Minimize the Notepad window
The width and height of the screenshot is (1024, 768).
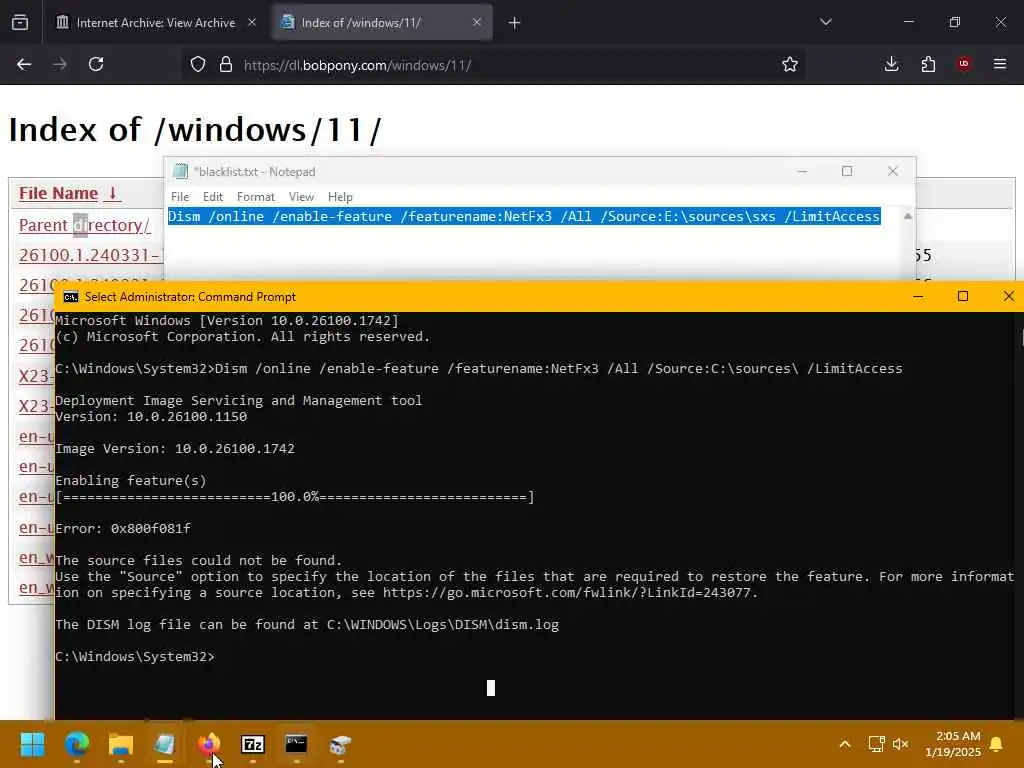pos(802,171)
